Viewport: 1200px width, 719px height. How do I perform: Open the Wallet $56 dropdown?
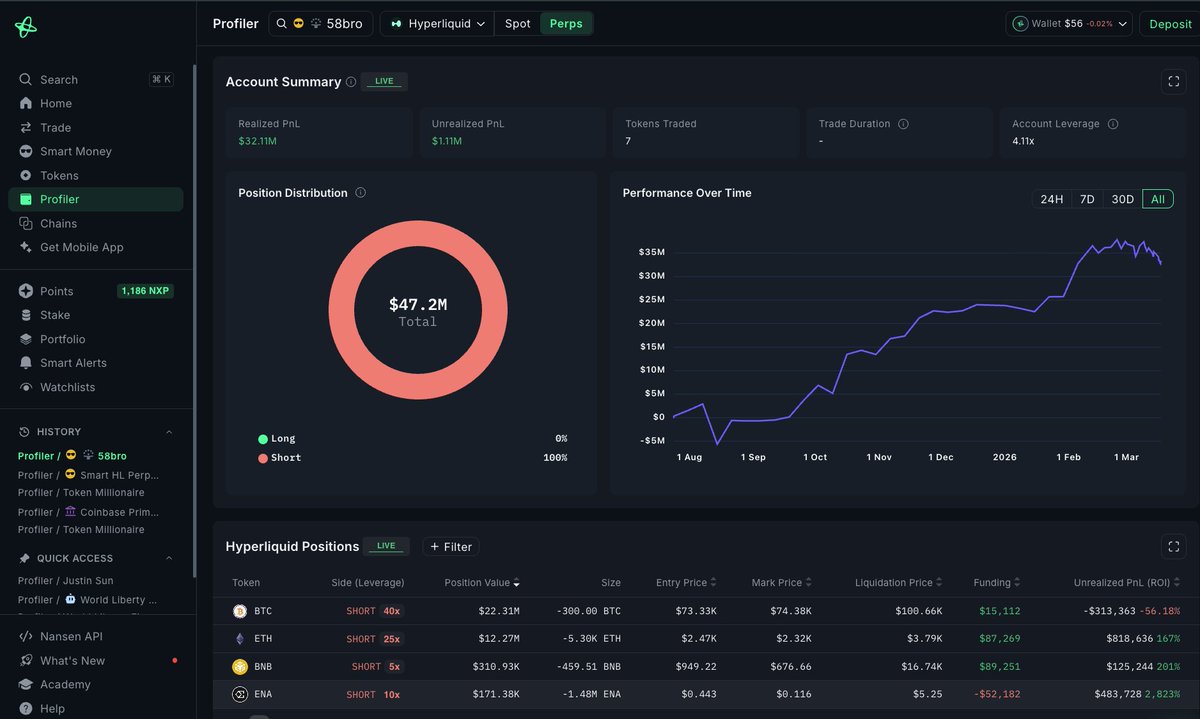[x=1069, y=23]
